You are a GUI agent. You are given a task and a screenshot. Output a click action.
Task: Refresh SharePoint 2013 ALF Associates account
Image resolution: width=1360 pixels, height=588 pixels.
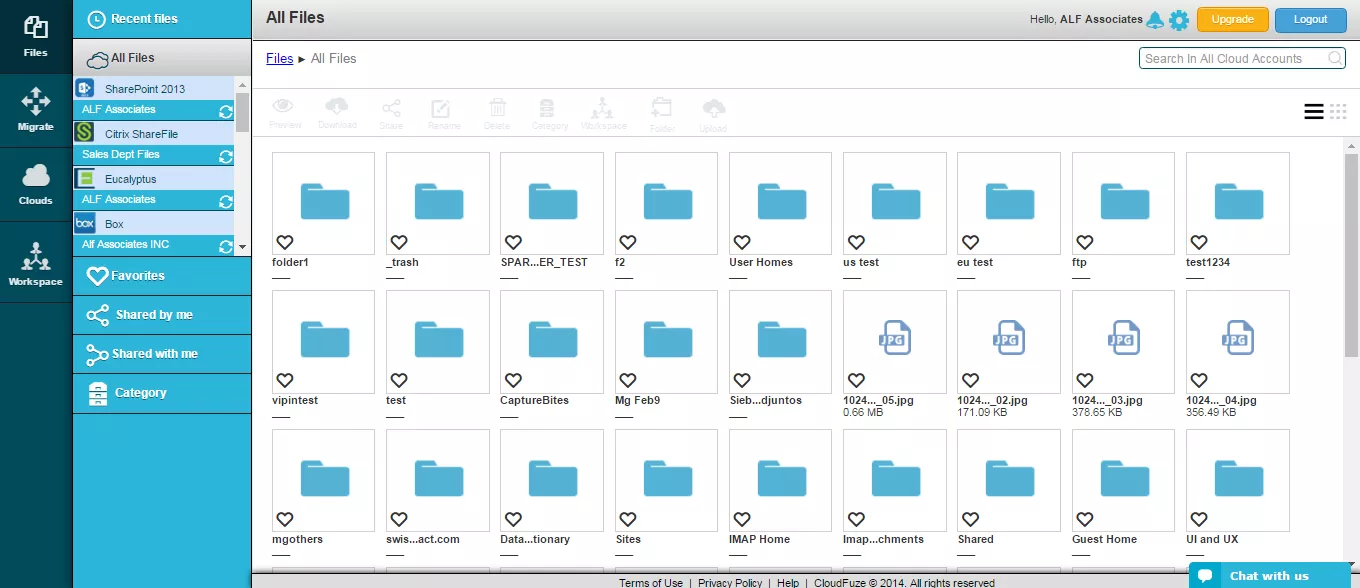coord(226,111)
